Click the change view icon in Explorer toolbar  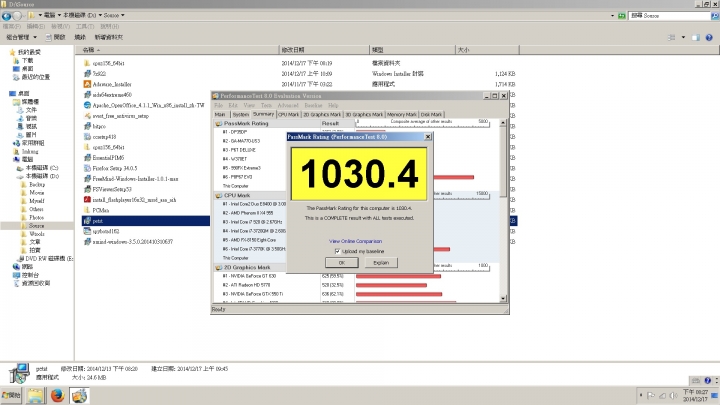coord(672,38)
